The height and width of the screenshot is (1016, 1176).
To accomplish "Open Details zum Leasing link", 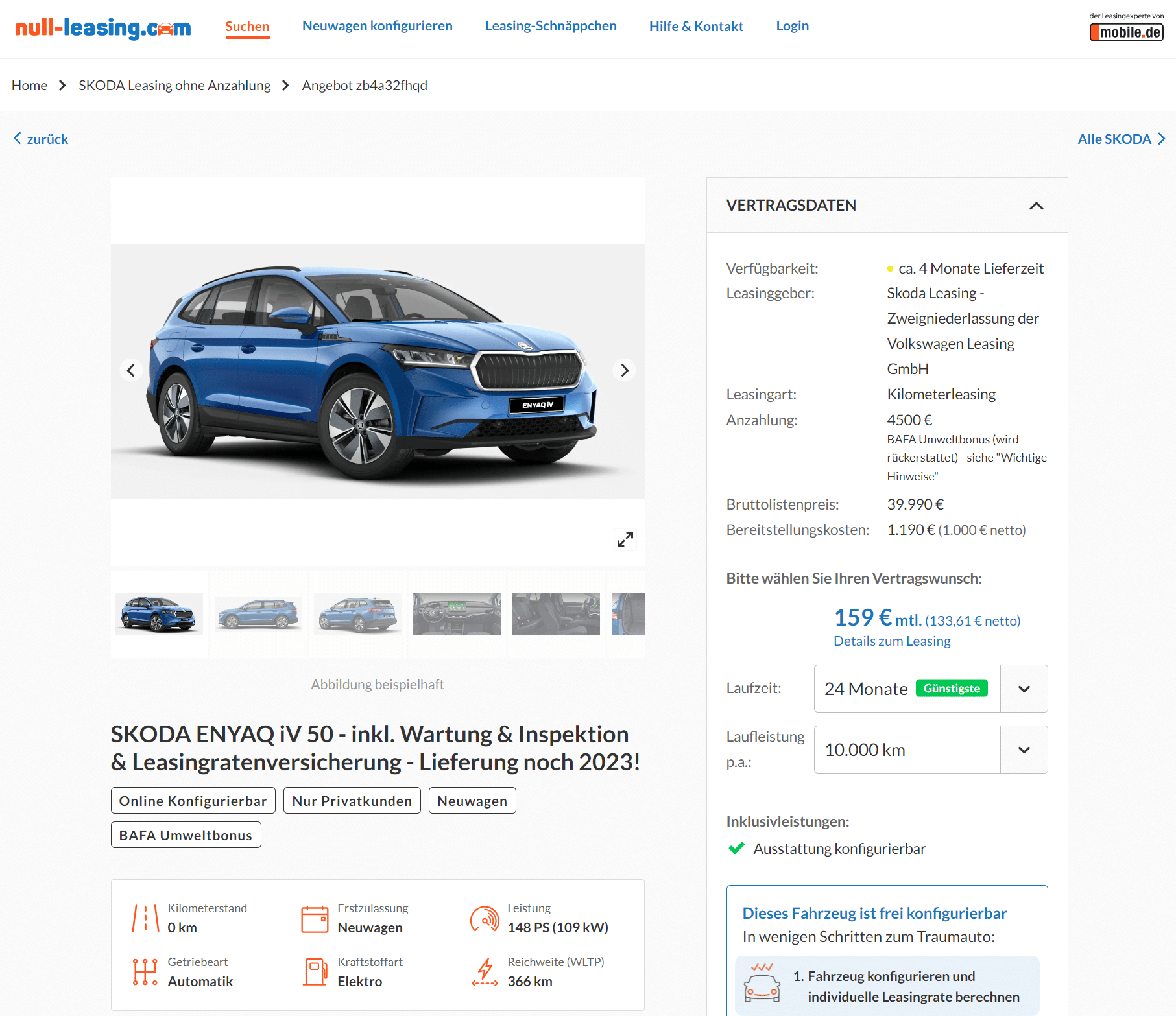I will (892, 641).
